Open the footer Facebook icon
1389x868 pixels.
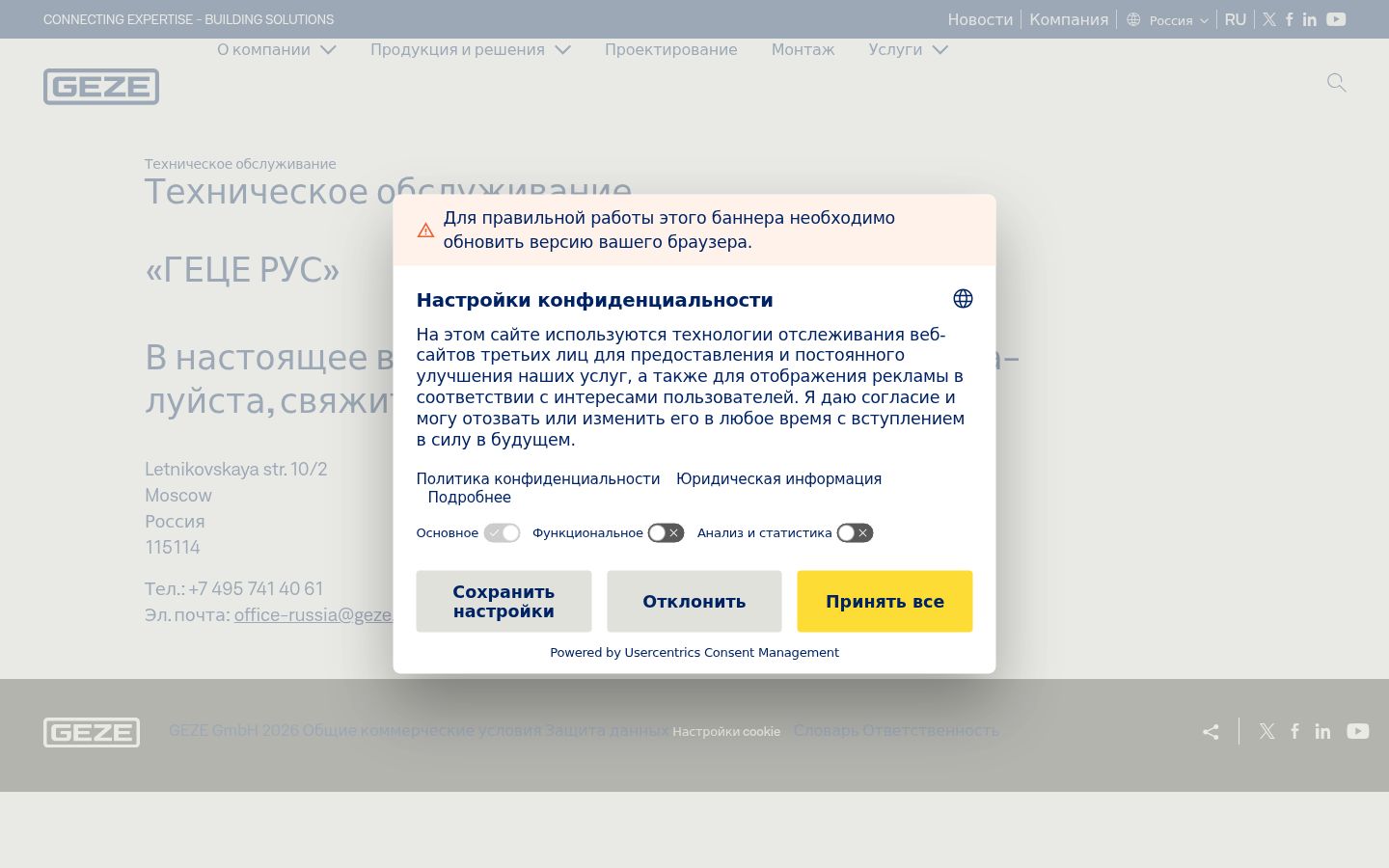pos(1295,731)
